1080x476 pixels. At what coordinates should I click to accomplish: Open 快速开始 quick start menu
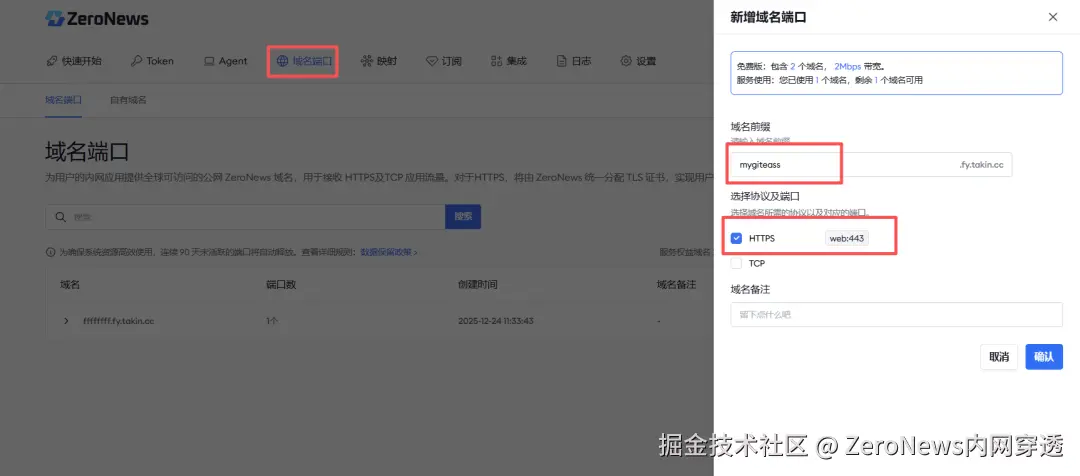pyautogui.click(x=74, y=61)
